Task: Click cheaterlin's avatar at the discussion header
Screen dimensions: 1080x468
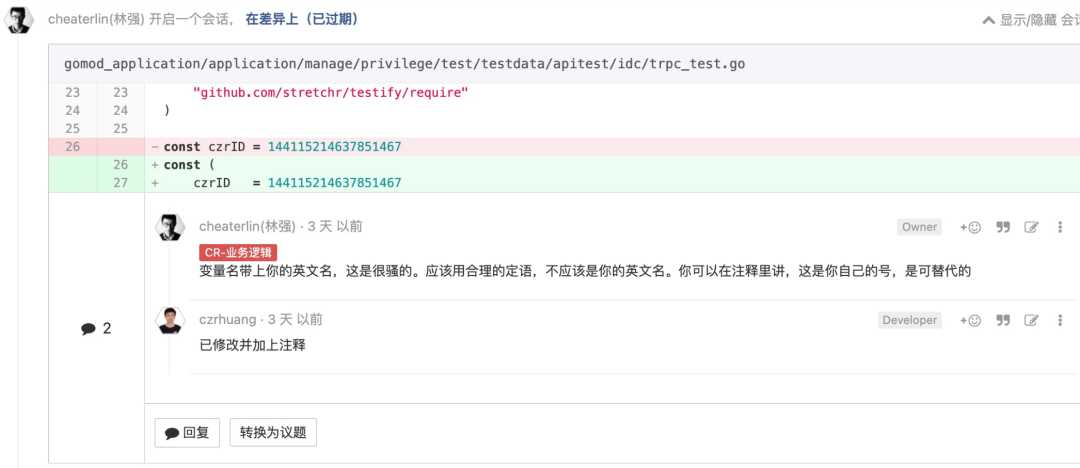Action: tap(19, 20)
